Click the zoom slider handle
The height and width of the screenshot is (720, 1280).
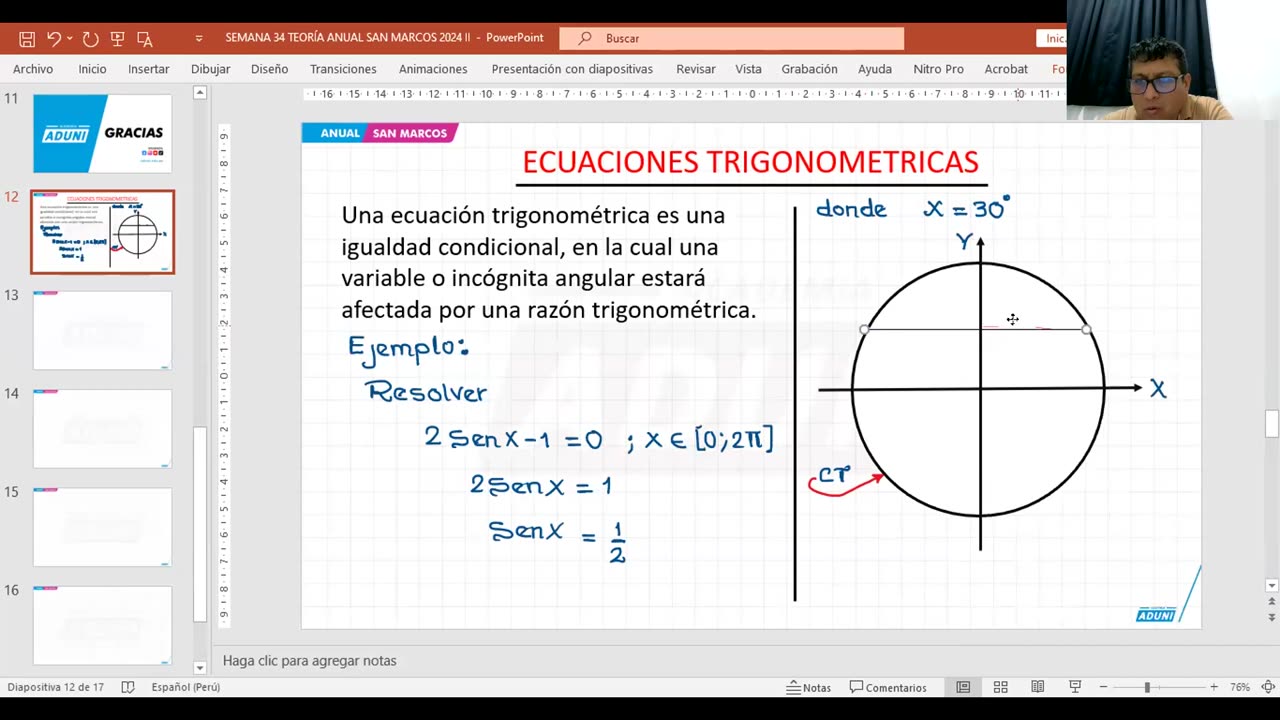[1147, 687]
